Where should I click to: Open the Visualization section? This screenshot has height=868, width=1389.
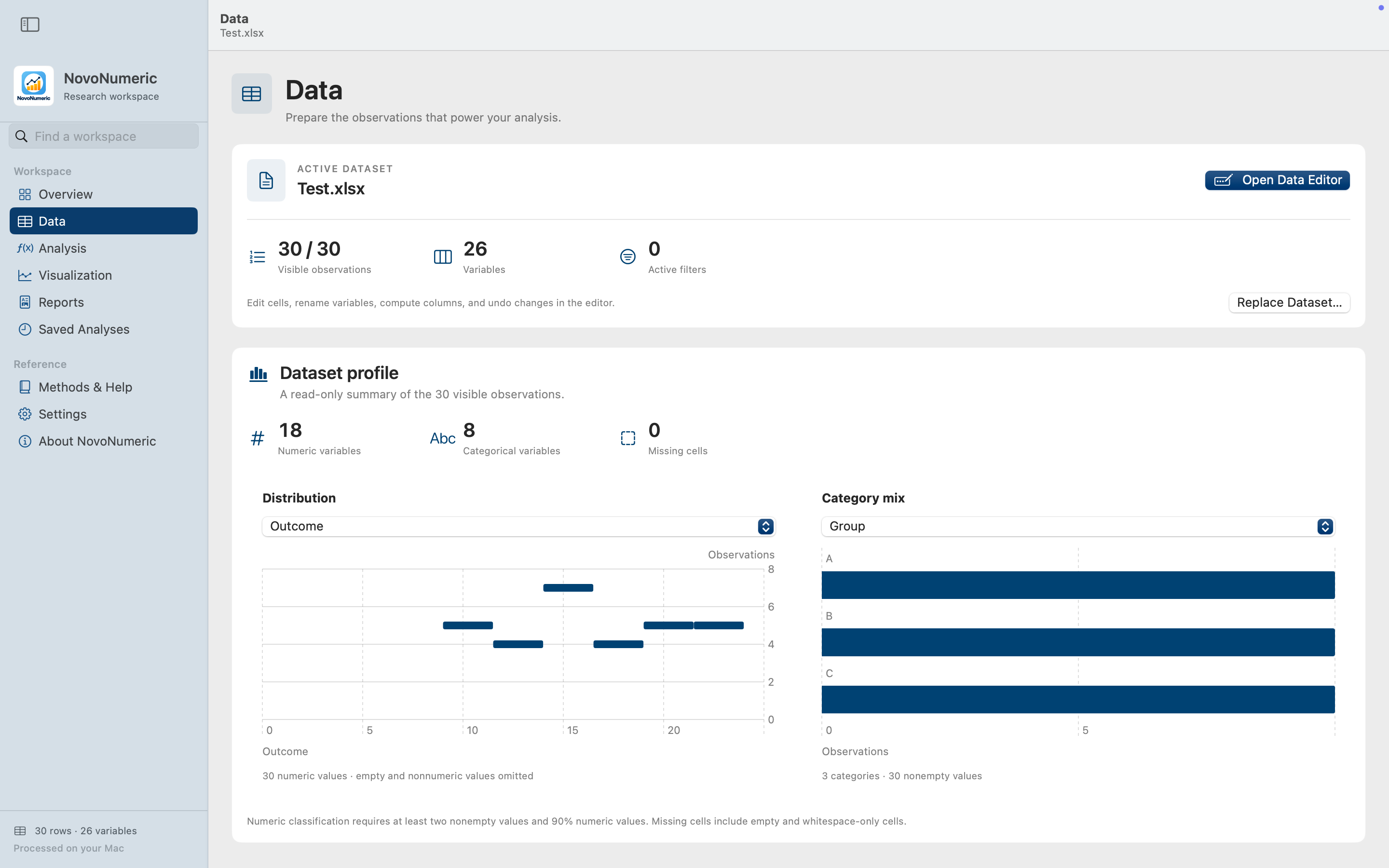click(x=103, y=275)
